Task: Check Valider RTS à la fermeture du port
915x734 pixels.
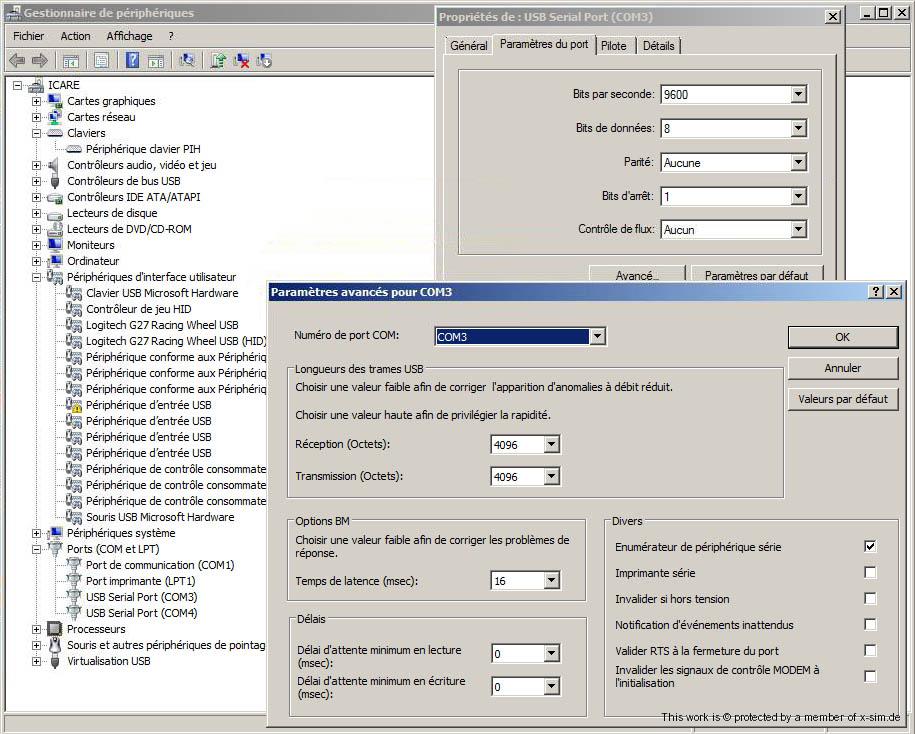Action: [870, 651]
